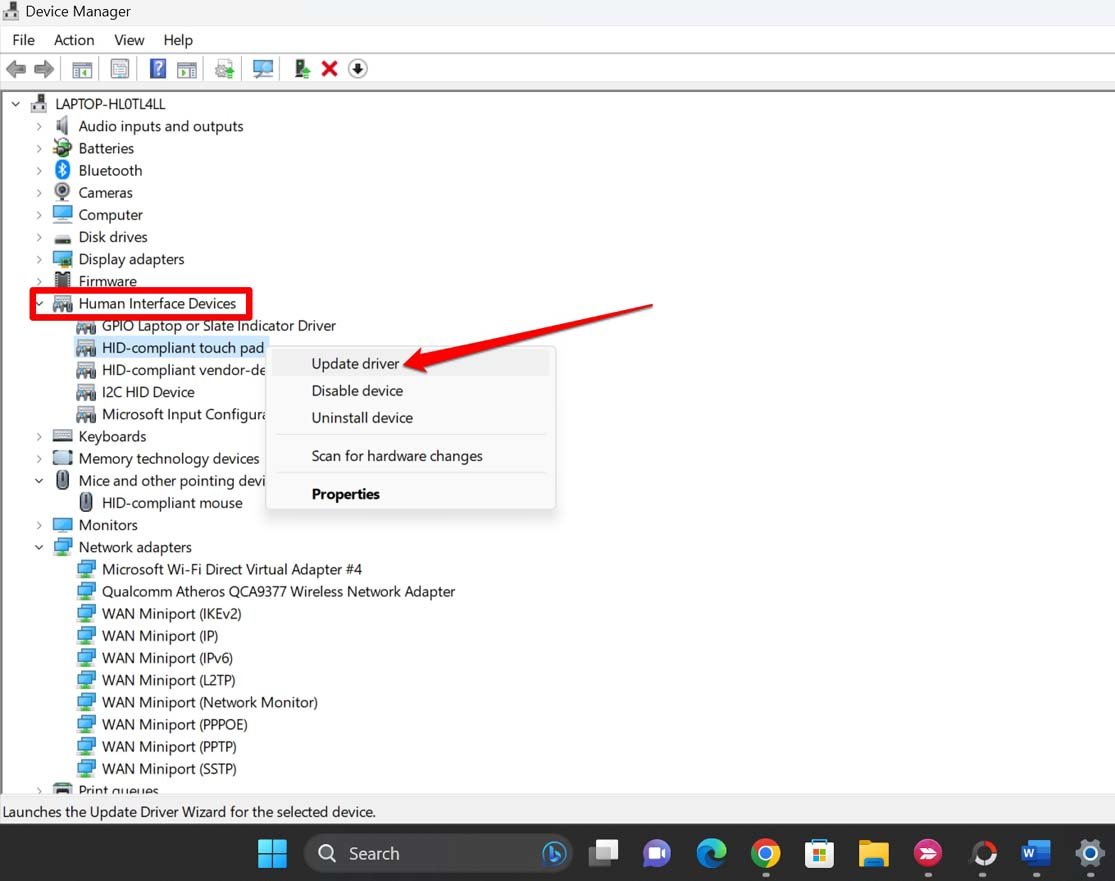Select WAN Miniport (IKEv2)

171,614
